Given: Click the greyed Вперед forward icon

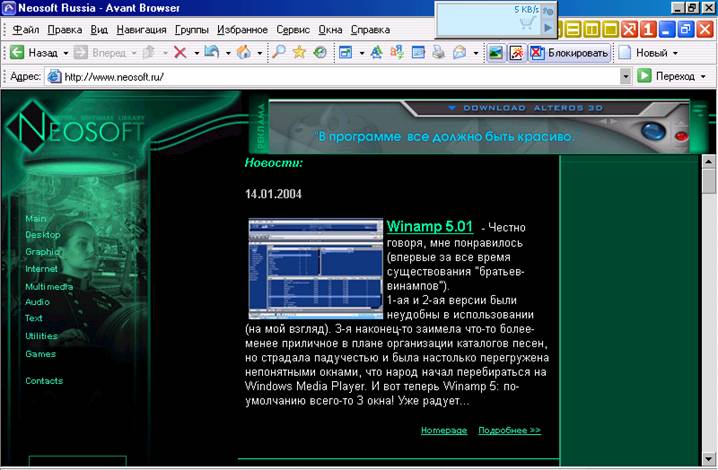Looking at the screenshot, I should point(81,52).
